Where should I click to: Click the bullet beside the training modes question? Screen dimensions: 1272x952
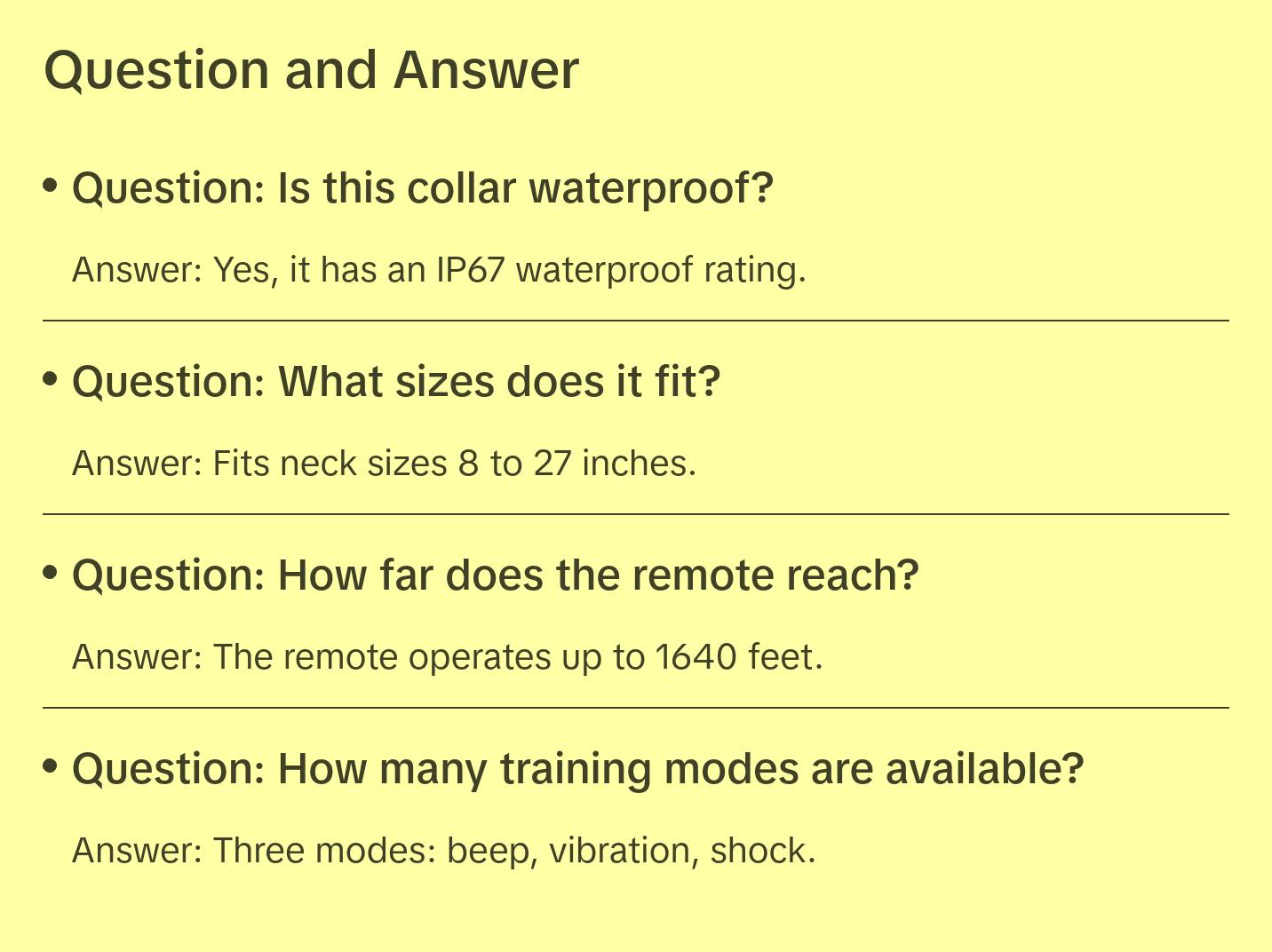51,766
